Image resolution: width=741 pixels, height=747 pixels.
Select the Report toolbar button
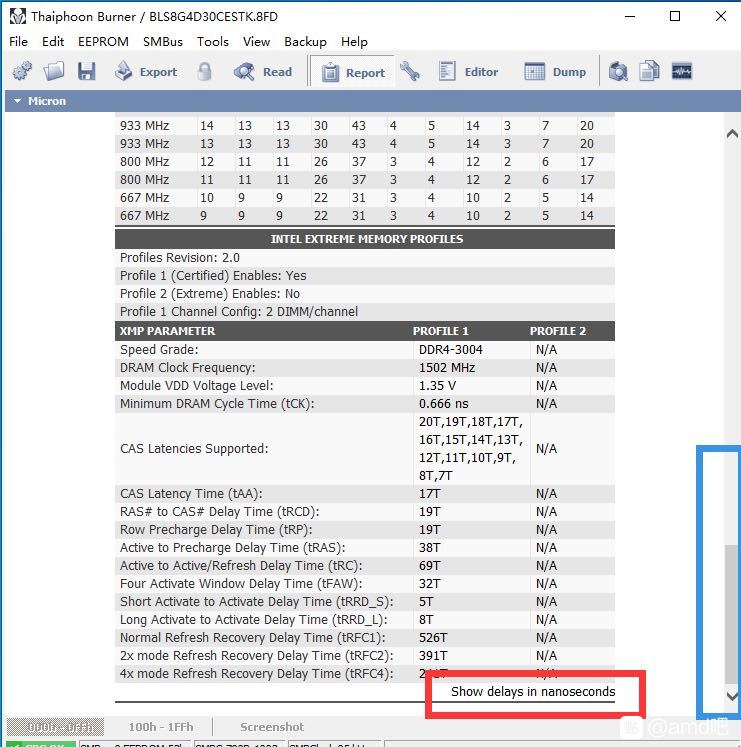coord(353,72)
